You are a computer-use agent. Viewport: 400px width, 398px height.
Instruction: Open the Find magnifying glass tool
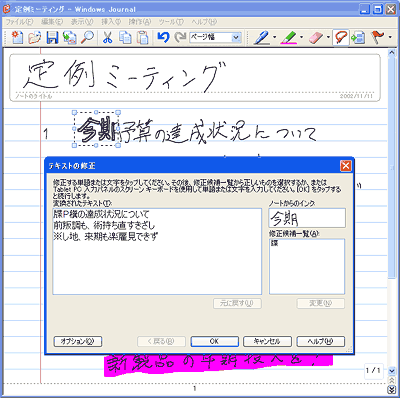click(88, 37)
